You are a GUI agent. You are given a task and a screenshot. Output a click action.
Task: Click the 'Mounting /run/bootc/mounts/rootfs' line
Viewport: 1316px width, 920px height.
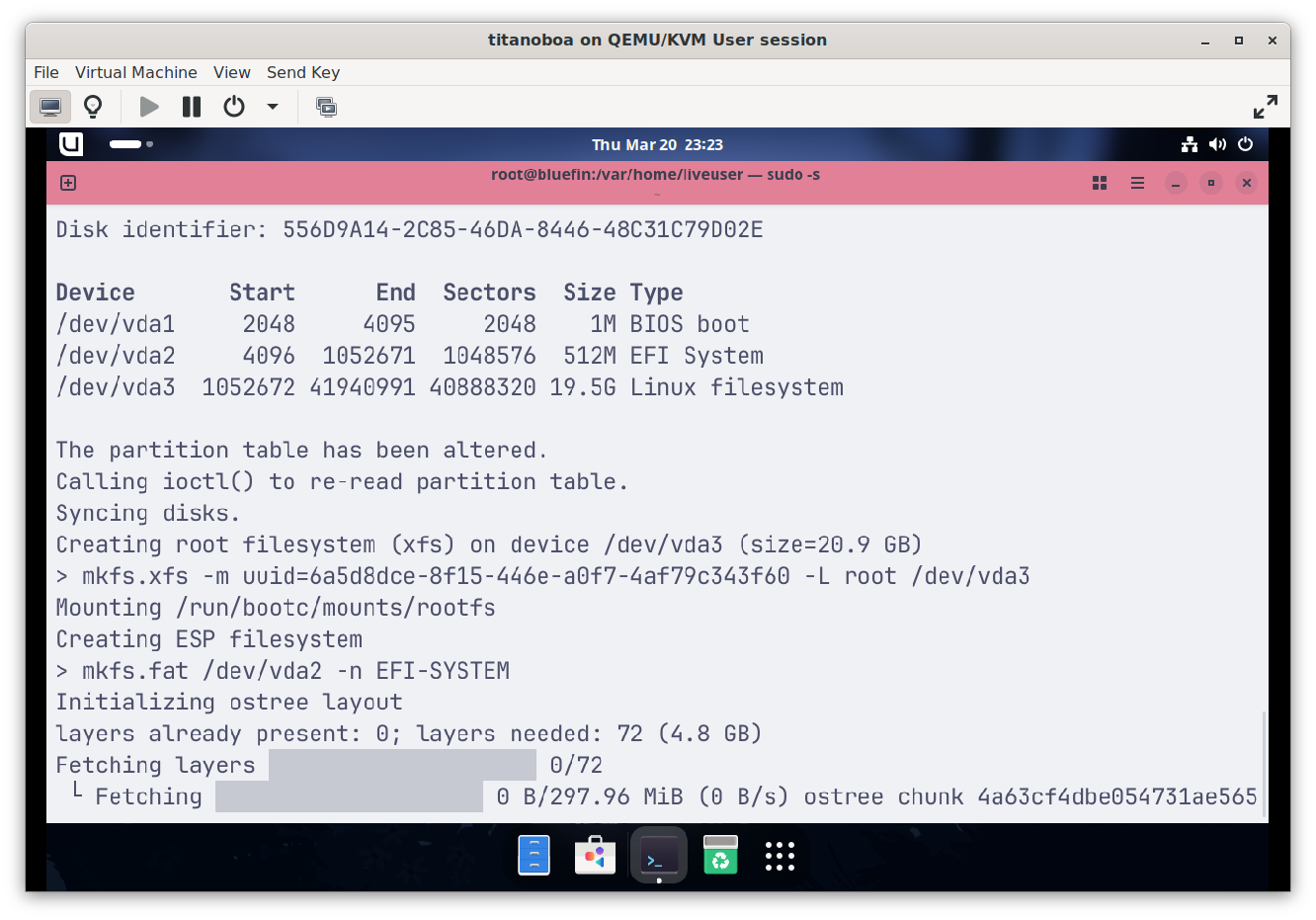(x=276, y=609)
